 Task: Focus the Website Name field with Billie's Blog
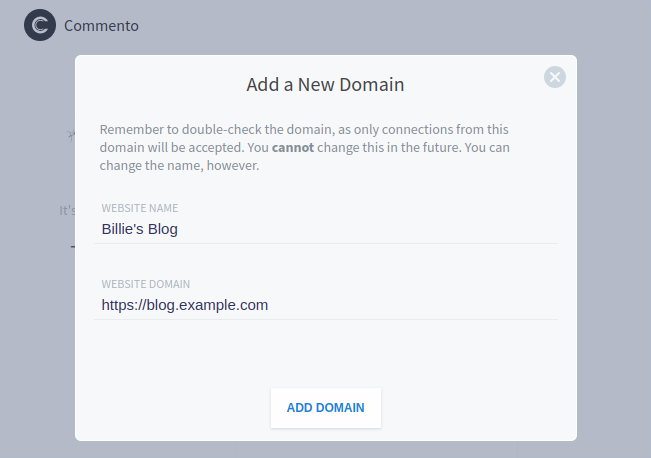(326, 229)
